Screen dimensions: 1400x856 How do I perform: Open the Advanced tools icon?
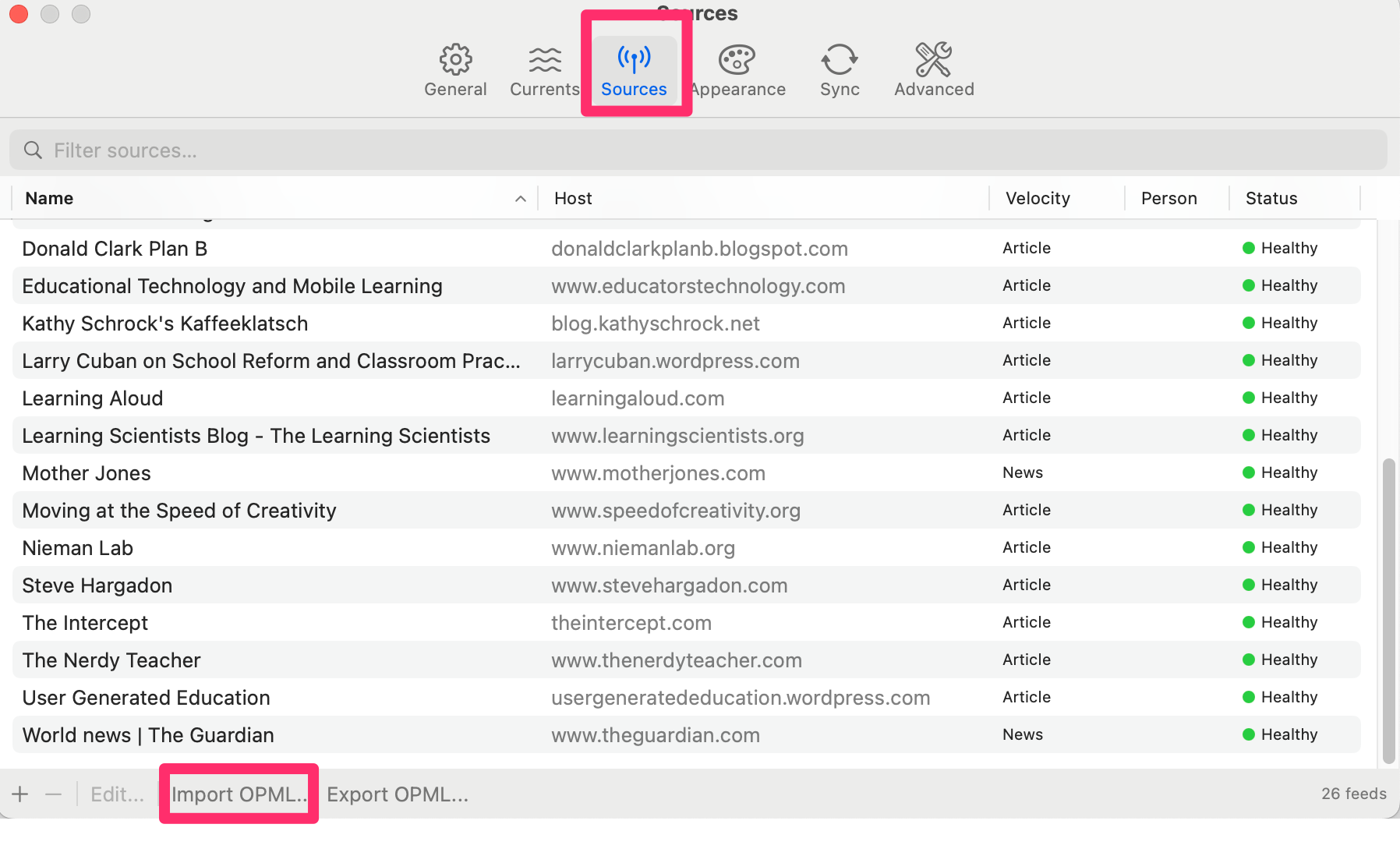coord(933,60)
